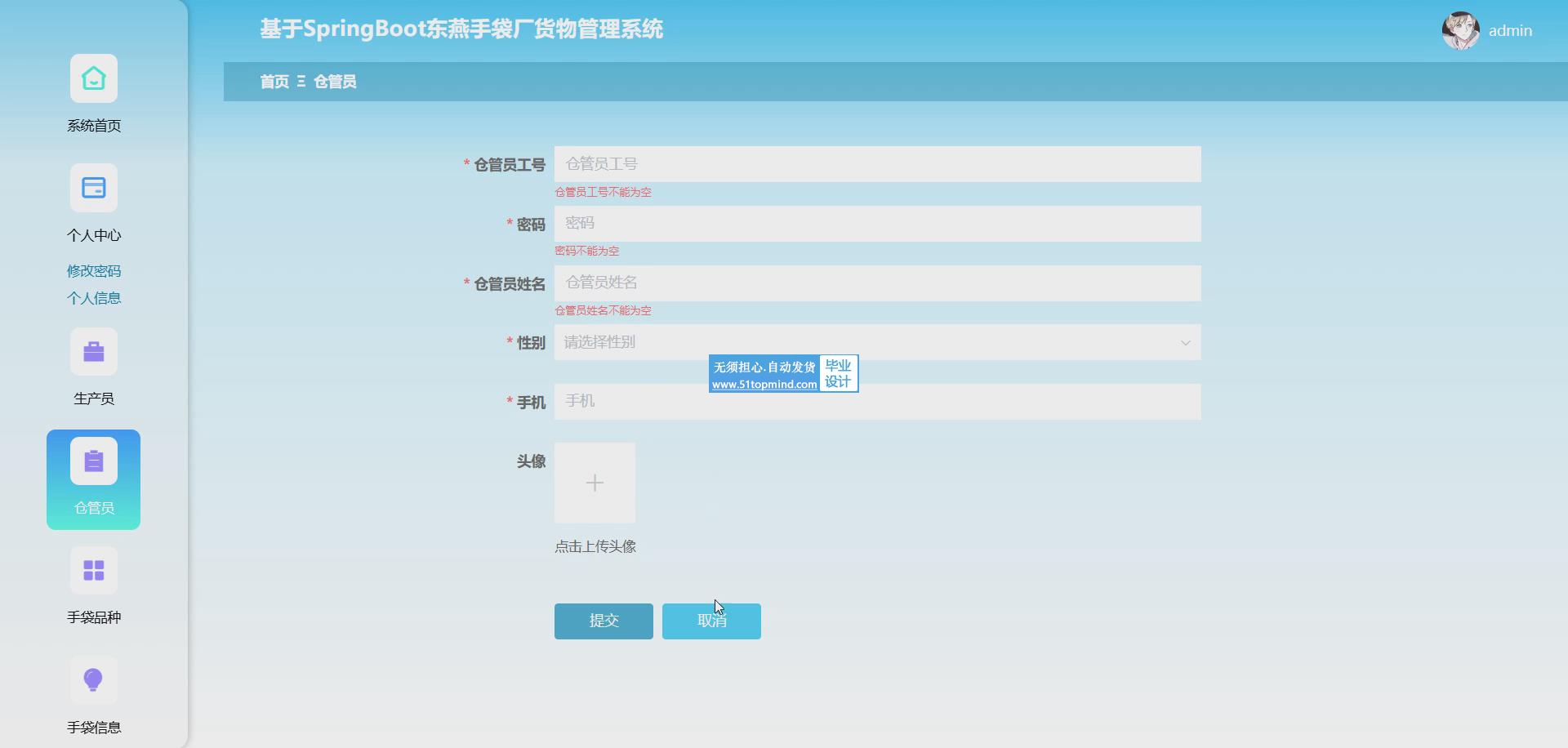
Task: Click the gender dropdown chevron arrow
Action: click(x=1185, y=343)
